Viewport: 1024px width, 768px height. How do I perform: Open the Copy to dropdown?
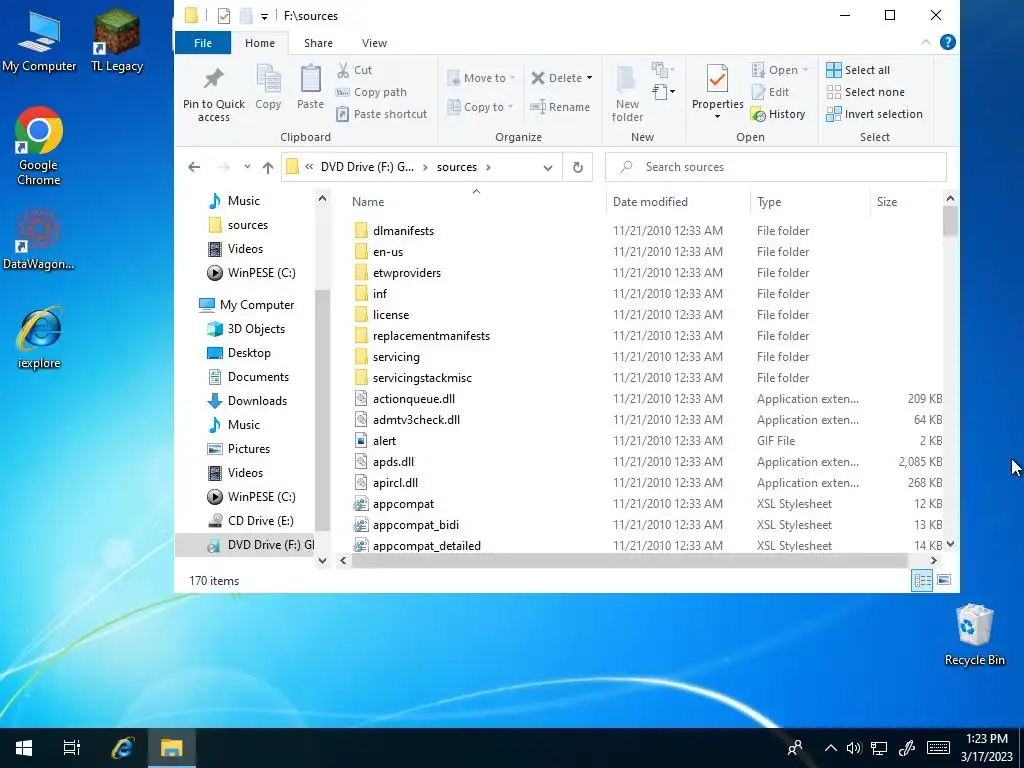[x=481, y=107]
